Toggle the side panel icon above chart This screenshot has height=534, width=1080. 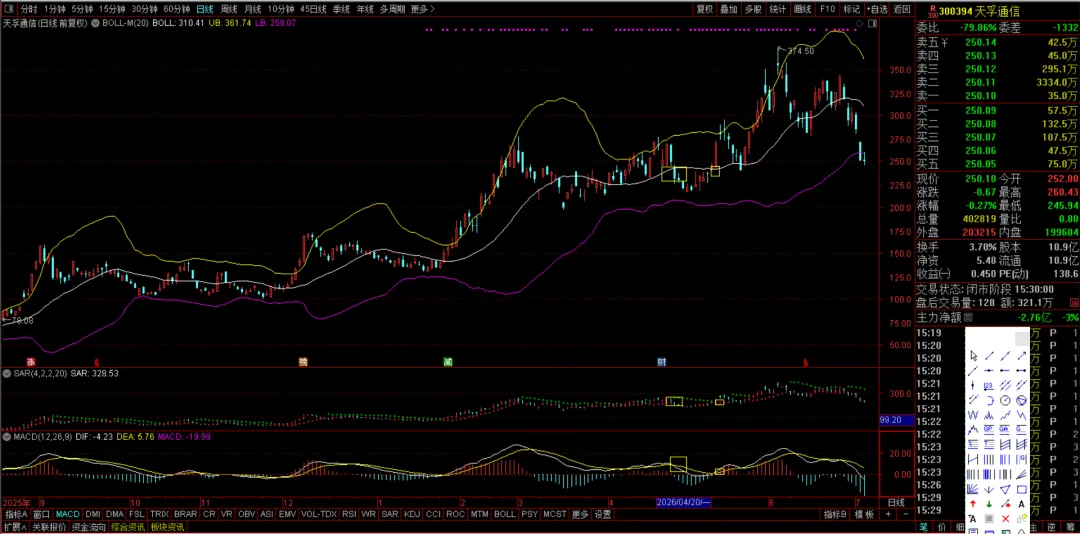tap(872, 23)
